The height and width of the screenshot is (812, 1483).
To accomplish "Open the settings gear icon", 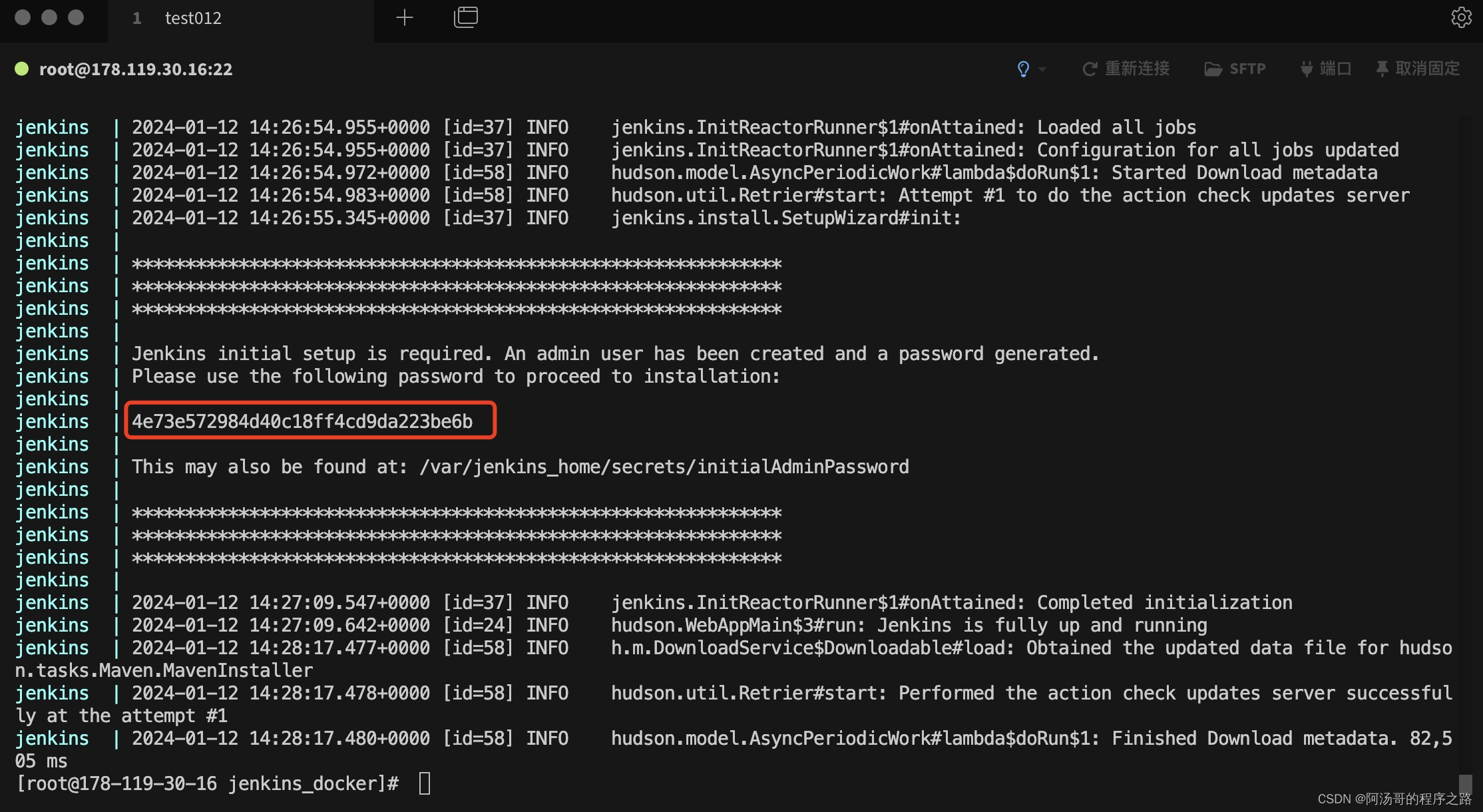I will (x=1461, y=17).
